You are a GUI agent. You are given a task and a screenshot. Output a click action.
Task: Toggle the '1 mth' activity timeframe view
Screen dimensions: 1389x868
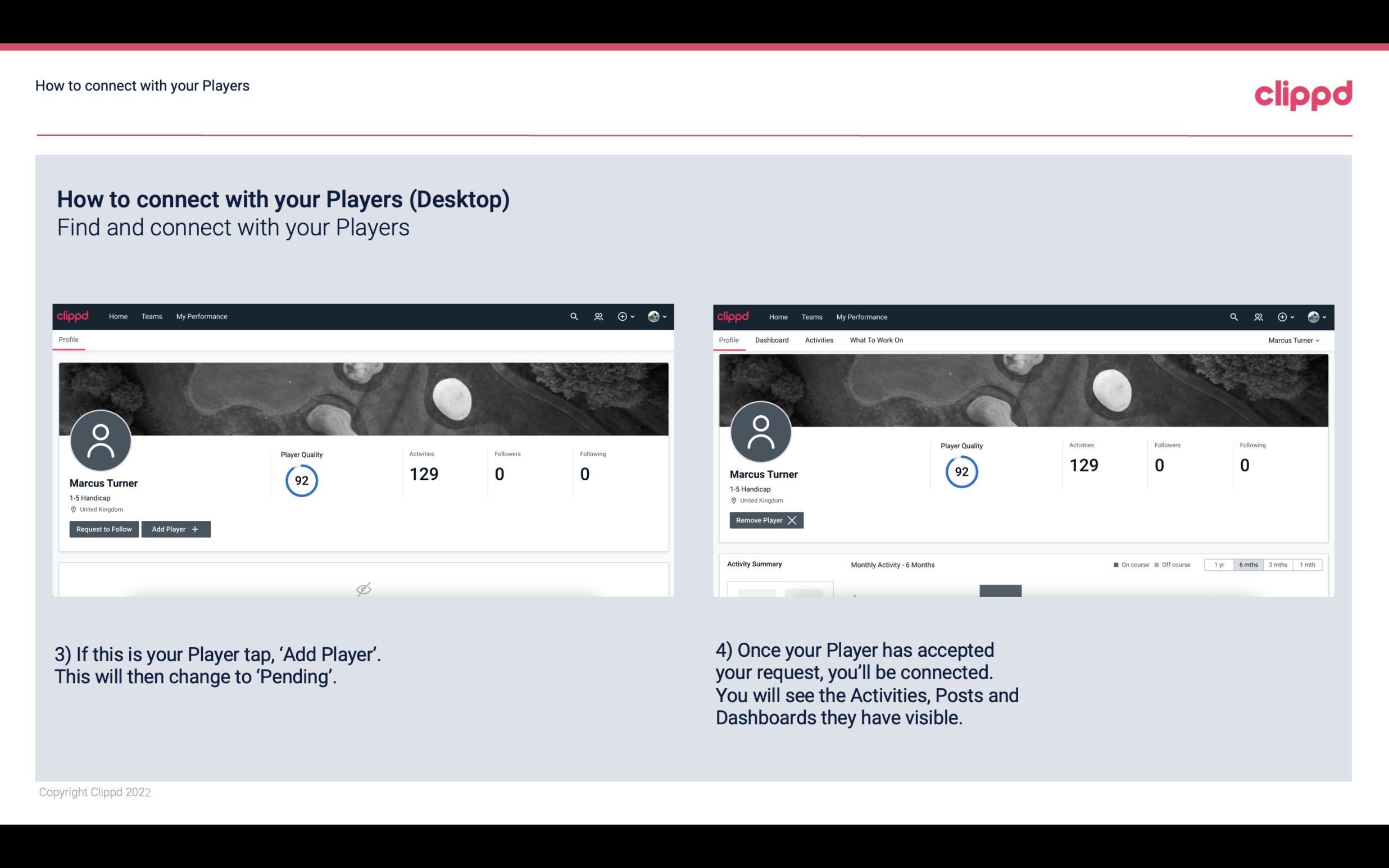pos(1307,564)
